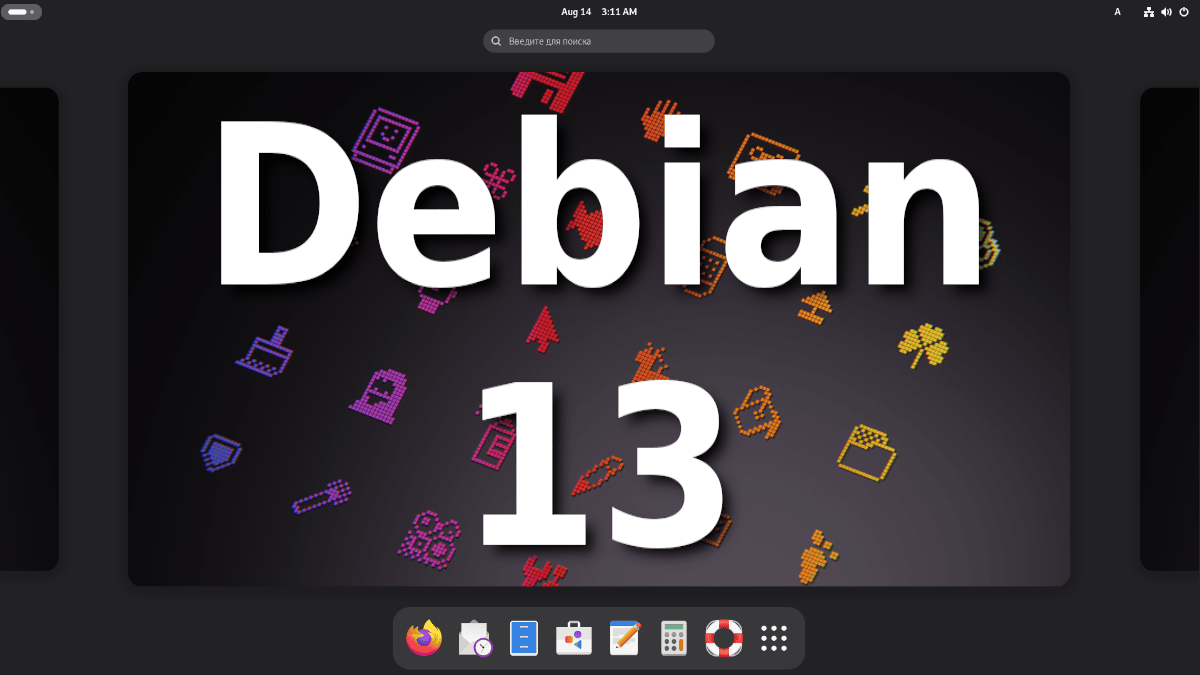This screenshot has width=1200, height=675.
Task: Open the Help lifebuoy app
Action: (724, 638)
